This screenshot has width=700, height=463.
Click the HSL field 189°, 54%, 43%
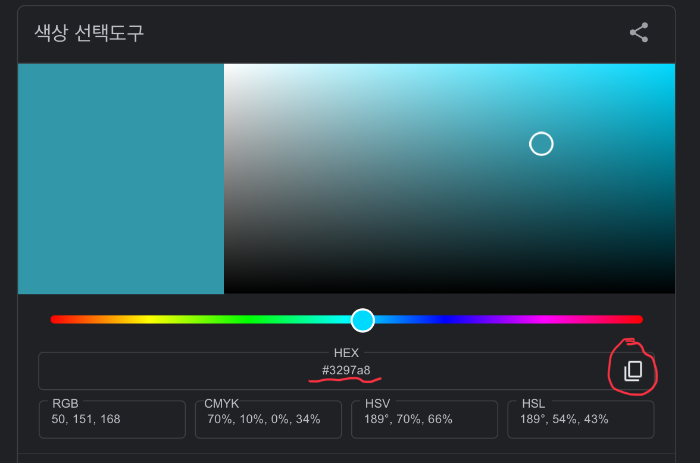coord(581,419)
